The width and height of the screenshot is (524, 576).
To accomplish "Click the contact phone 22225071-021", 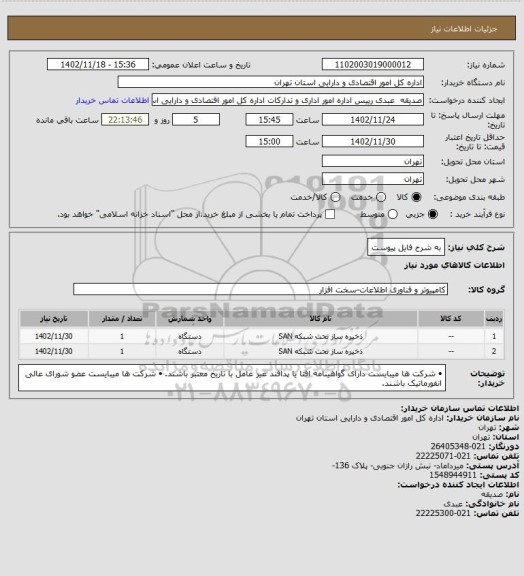I will pos(443,456).
